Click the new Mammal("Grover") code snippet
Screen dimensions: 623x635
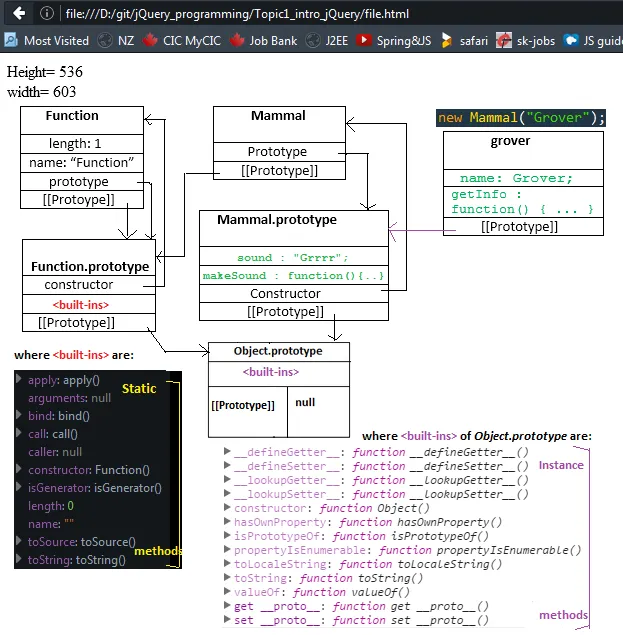pyautogui.click(x=521, y=117)
